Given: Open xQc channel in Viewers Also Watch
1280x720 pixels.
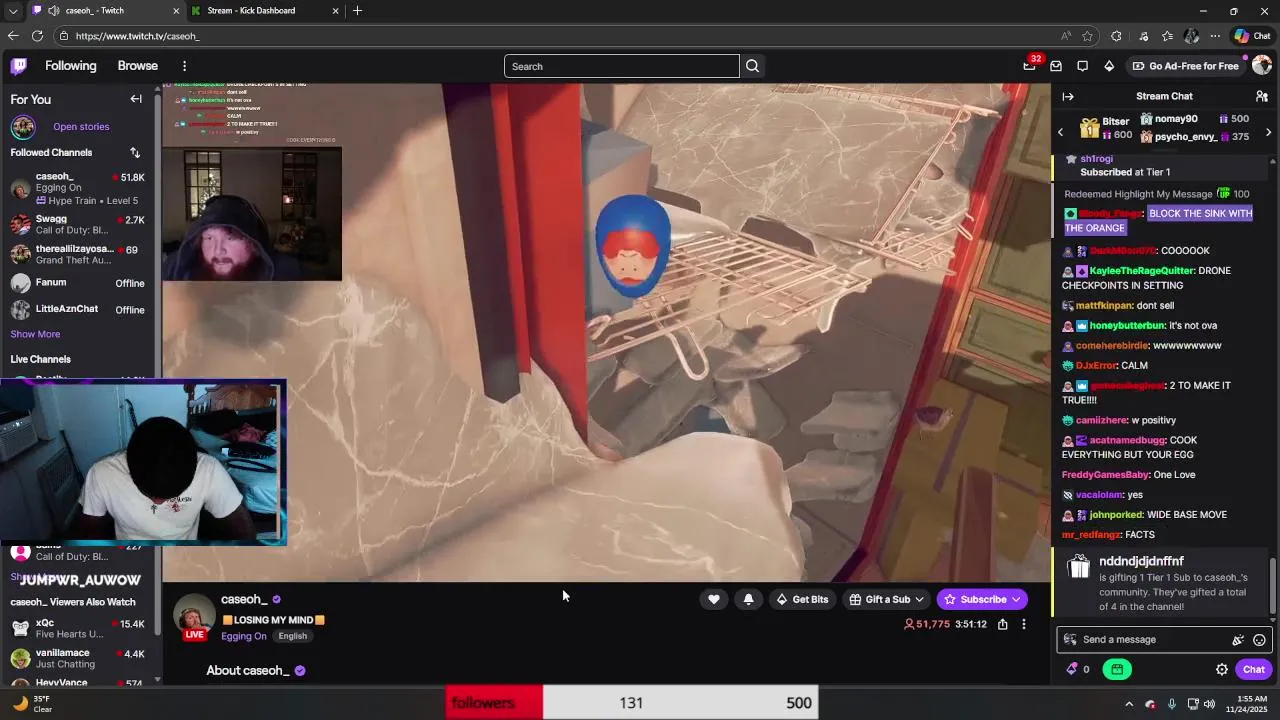Looking at the screenshot, I should 78,628.
